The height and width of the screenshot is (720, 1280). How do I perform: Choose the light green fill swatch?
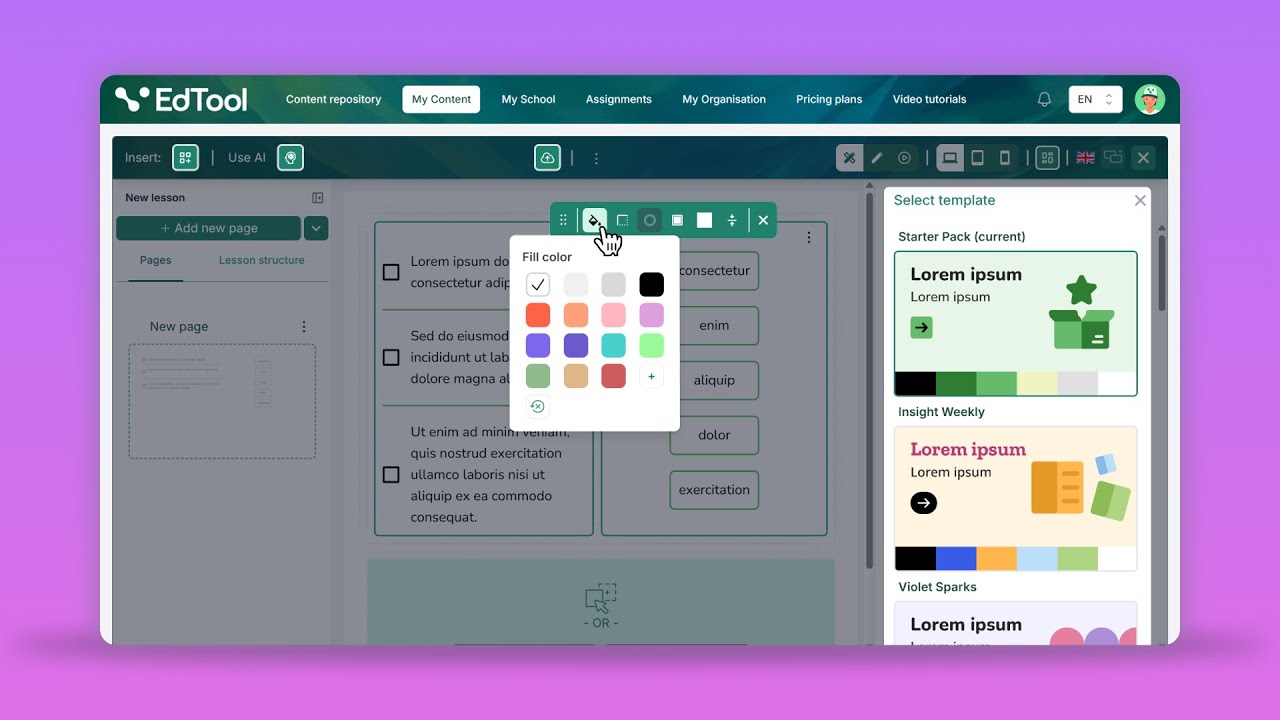[x=652, y=346]
